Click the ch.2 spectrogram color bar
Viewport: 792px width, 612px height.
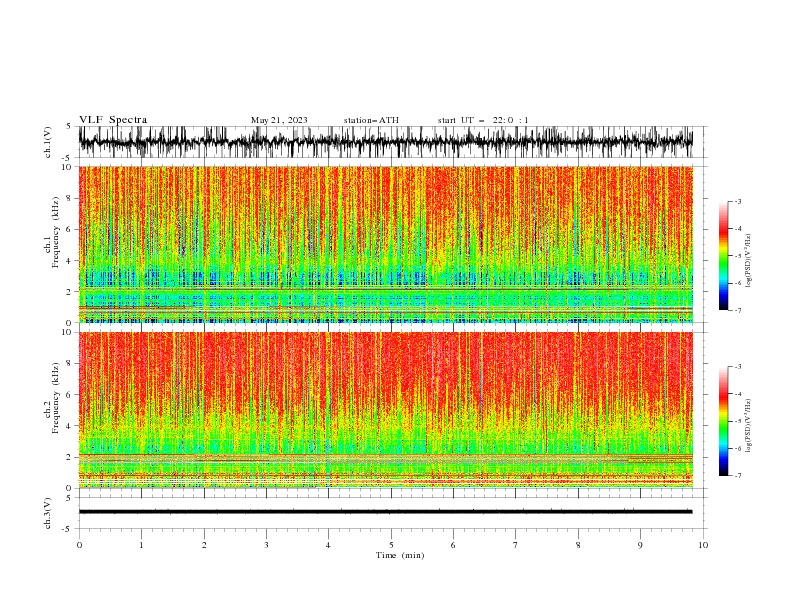coord(723,421)
